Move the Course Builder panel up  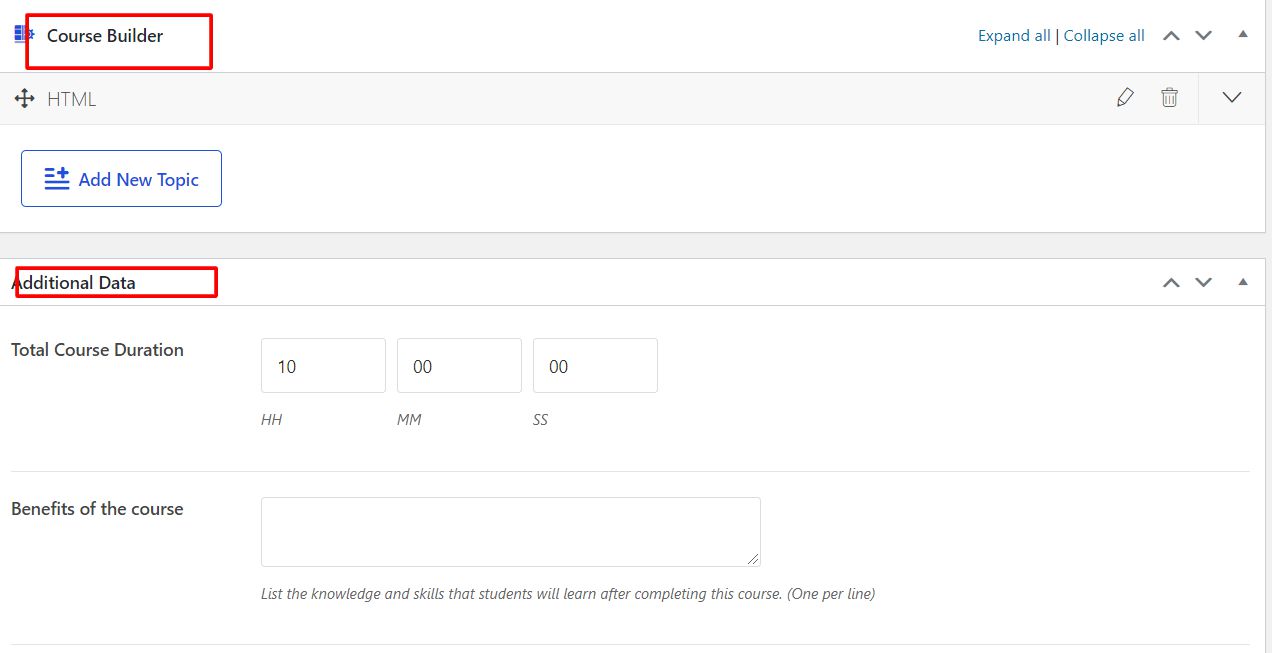click(1171, 36)
